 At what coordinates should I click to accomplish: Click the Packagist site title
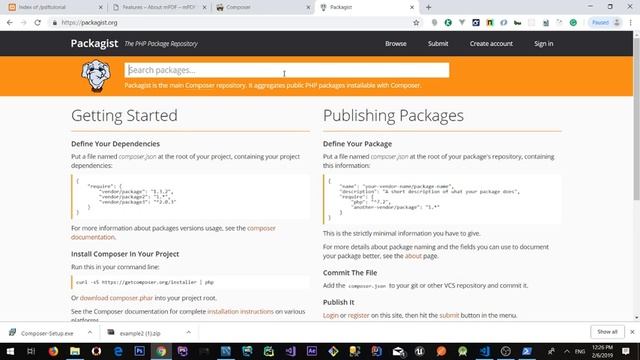(x=94, y=43)
